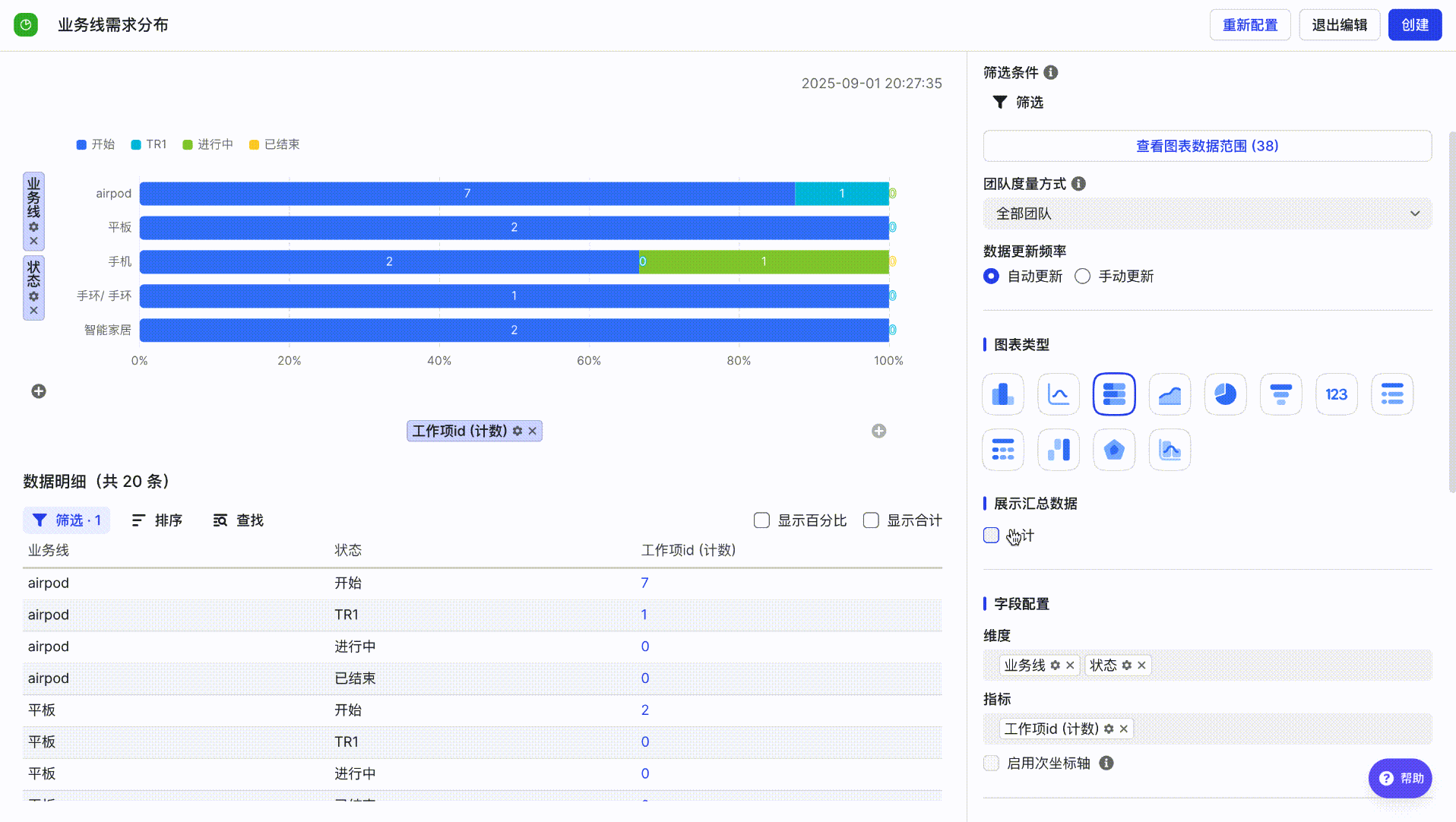Open gear on 工作项id (计数) in 指标 field

pos(1109,729)
